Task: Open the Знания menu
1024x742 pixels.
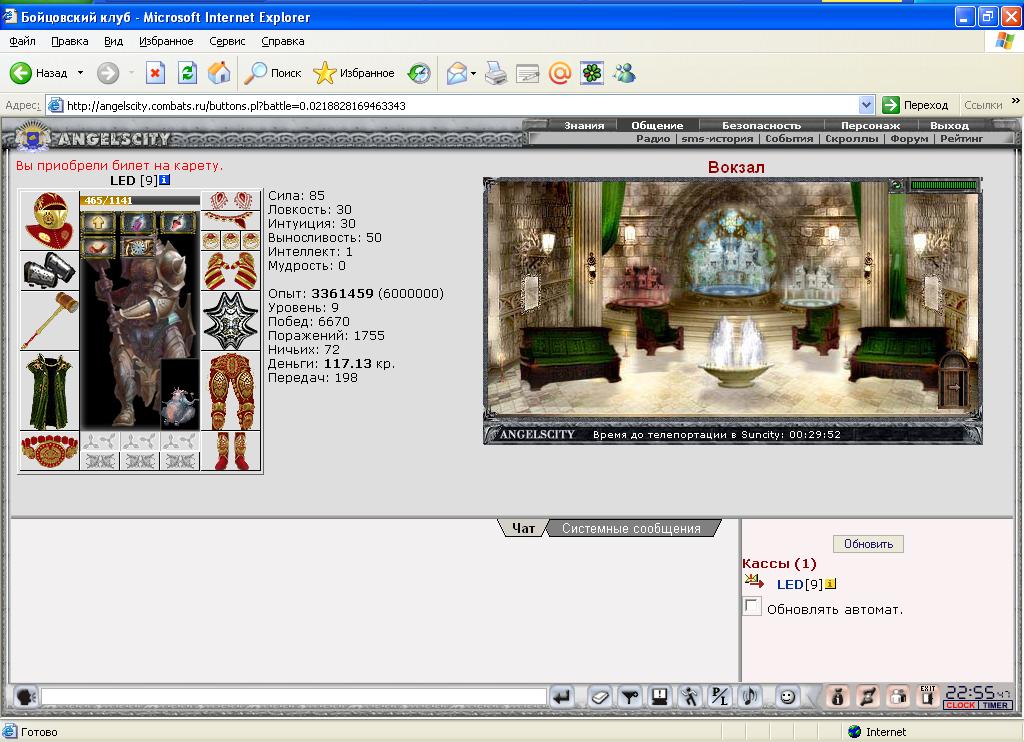Action: click(x=584, y=125)
